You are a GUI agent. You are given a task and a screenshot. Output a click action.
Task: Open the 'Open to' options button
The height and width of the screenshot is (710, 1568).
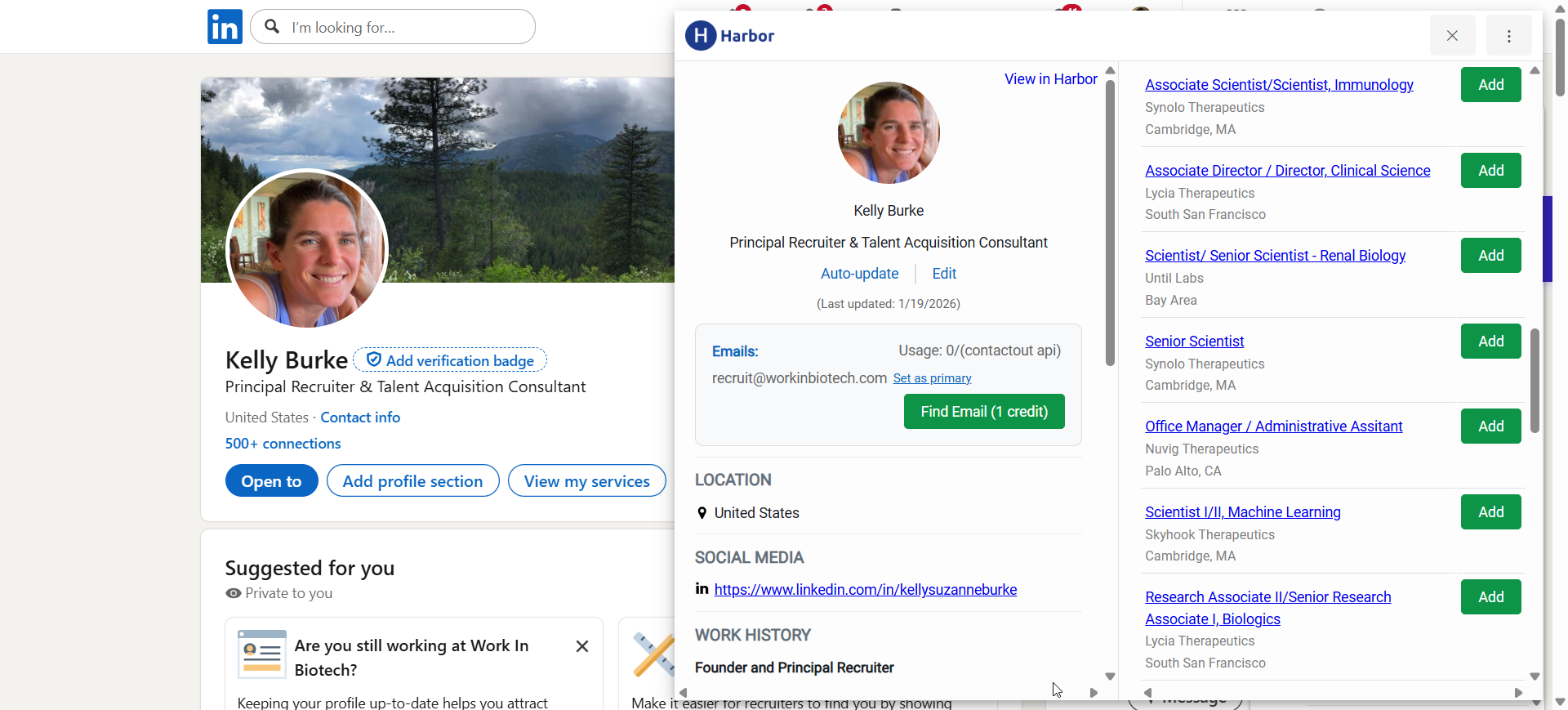click(x=271, y=481)
